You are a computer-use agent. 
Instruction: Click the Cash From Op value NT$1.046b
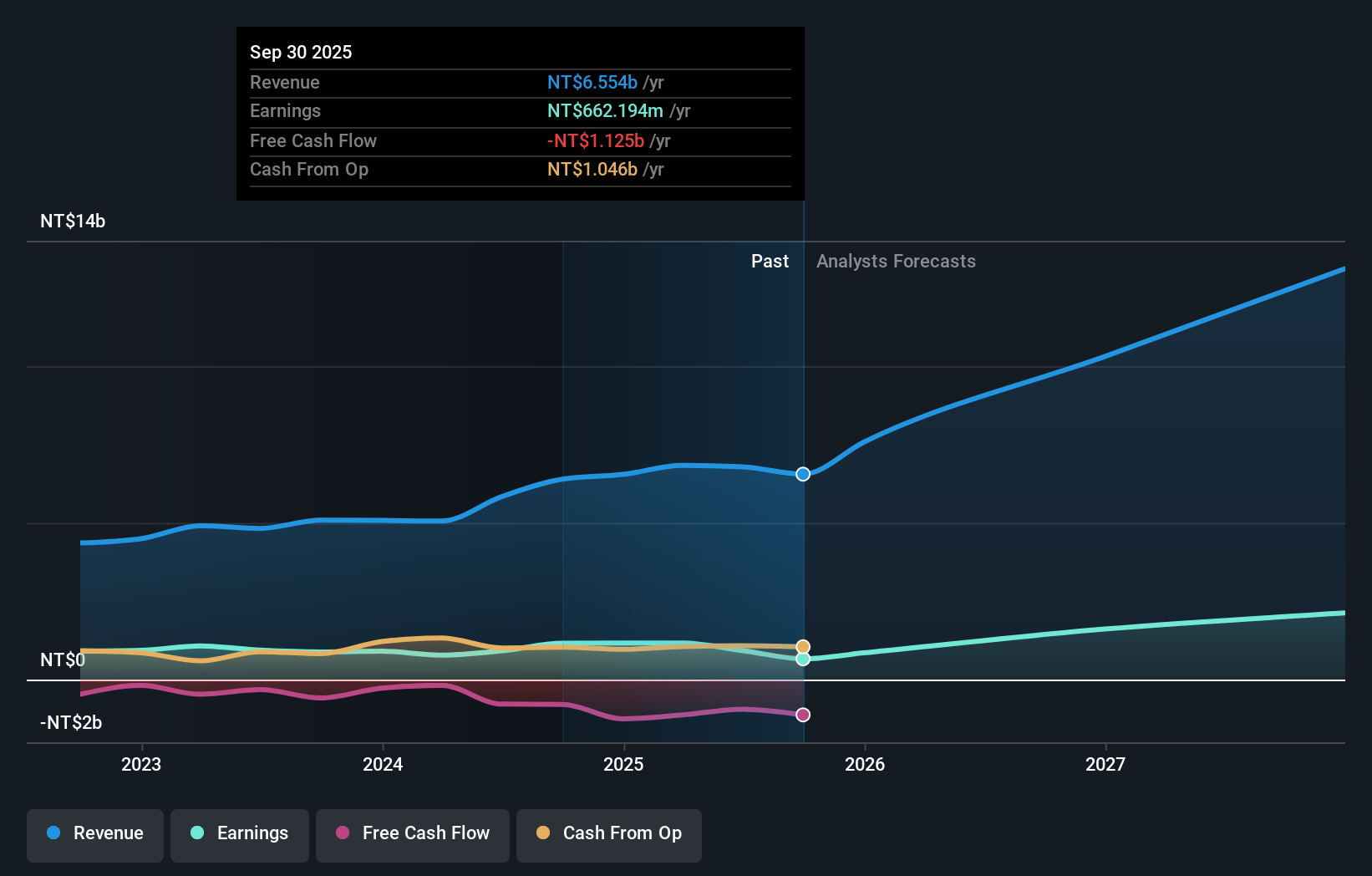coord(592,170)
